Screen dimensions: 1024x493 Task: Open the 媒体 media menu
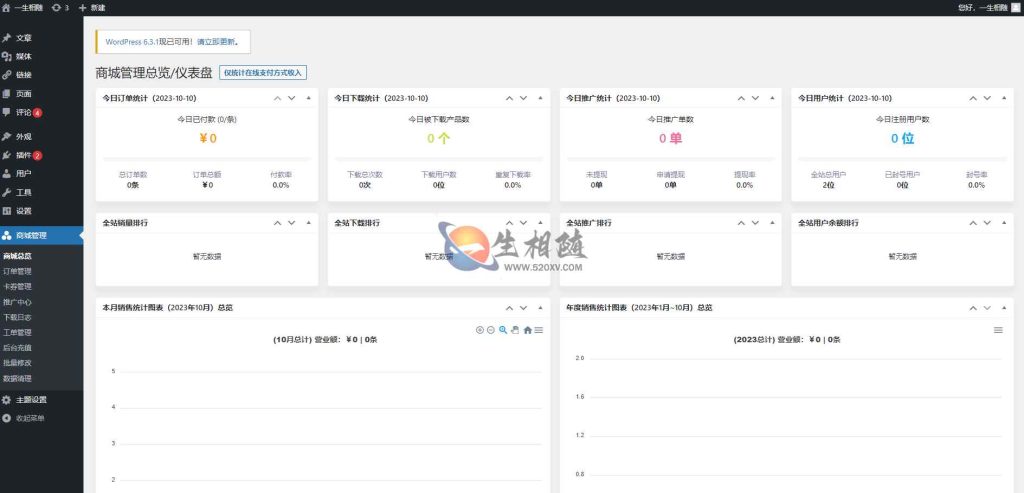pos(41,56)
